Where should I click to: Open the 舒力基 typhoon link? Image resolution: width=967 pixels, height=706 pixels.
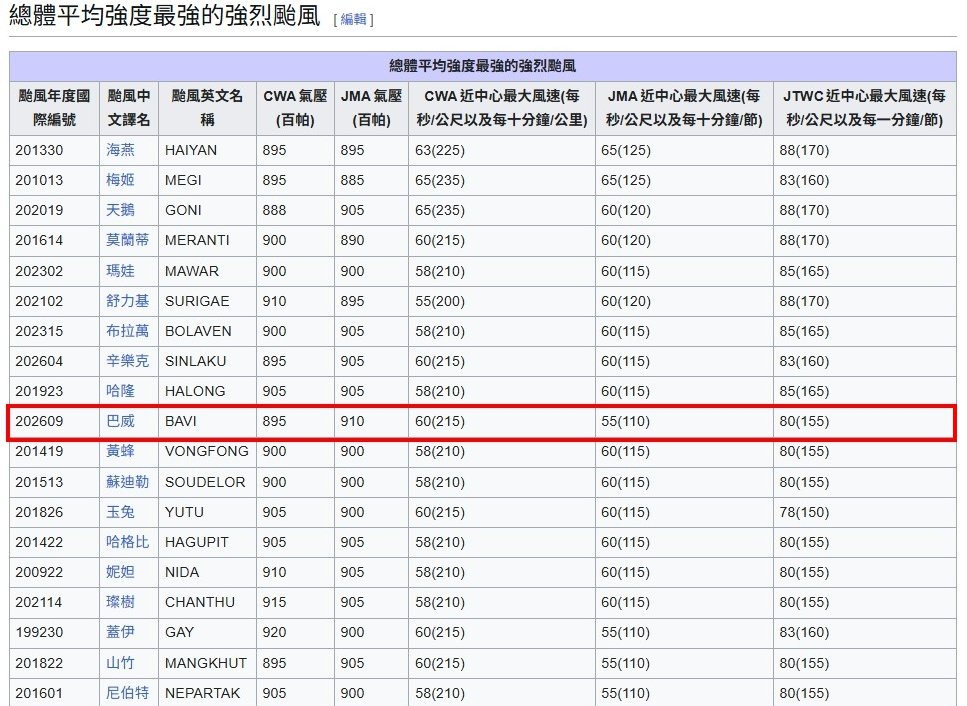coord(128,301)
